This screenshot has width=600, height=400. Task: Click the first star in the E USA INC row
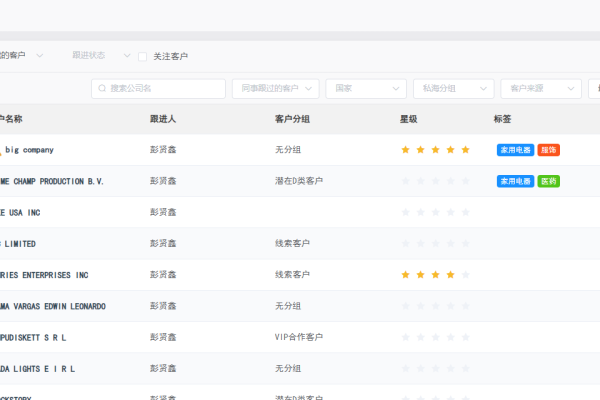pos(405,212)
